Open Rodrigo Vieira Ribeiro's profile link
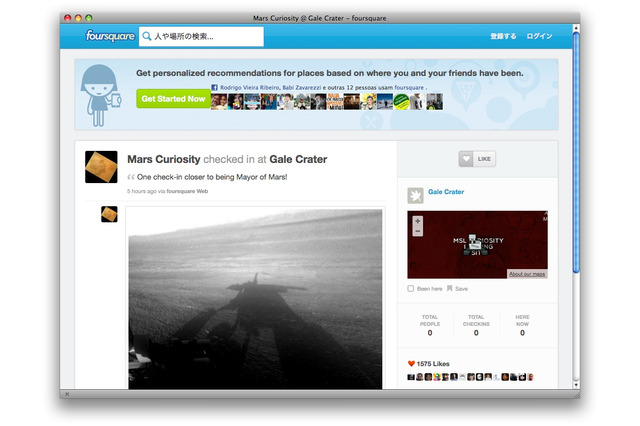 tap(250, 87)
